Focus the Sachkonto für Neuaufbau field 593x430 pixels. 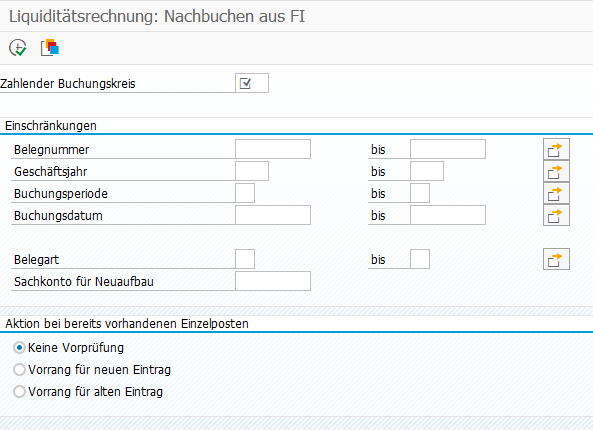[273, 281]
